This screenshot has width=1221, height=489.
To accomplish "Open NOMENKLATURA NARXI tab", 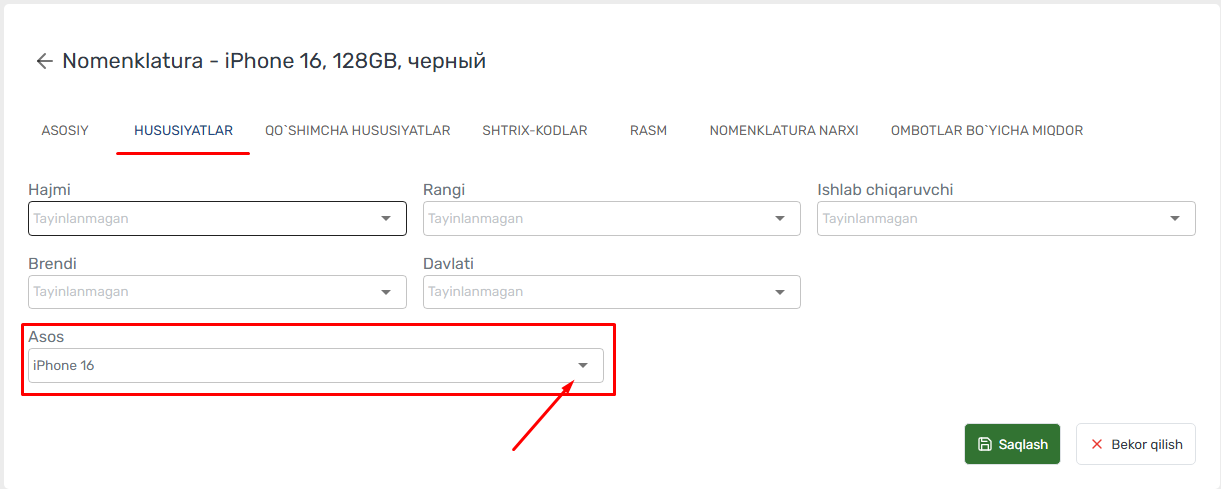I will pyautogui.click(x=784, y=130).
